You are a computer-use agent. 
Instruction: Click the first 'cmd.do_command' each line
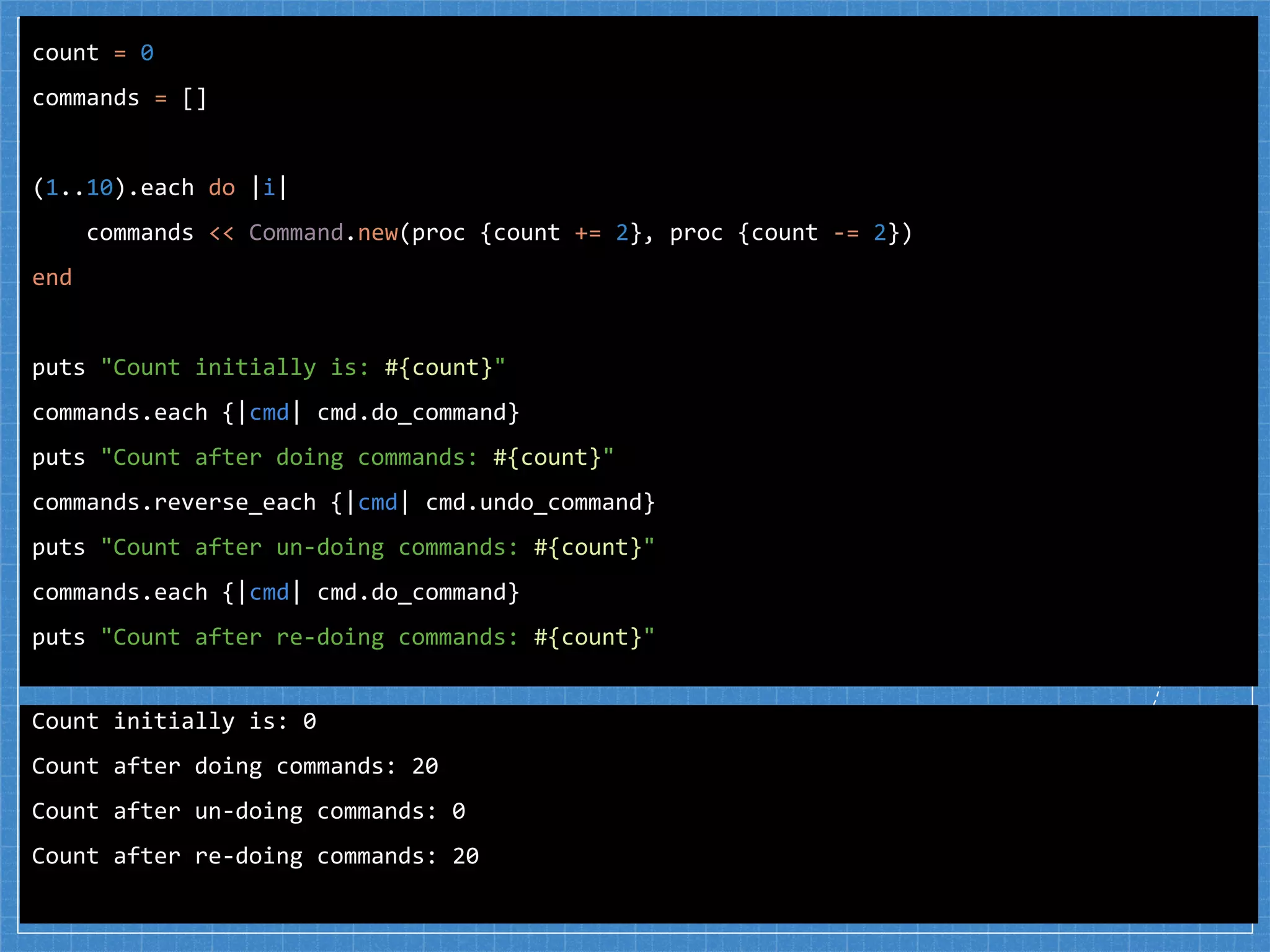[x=276, y=413]
